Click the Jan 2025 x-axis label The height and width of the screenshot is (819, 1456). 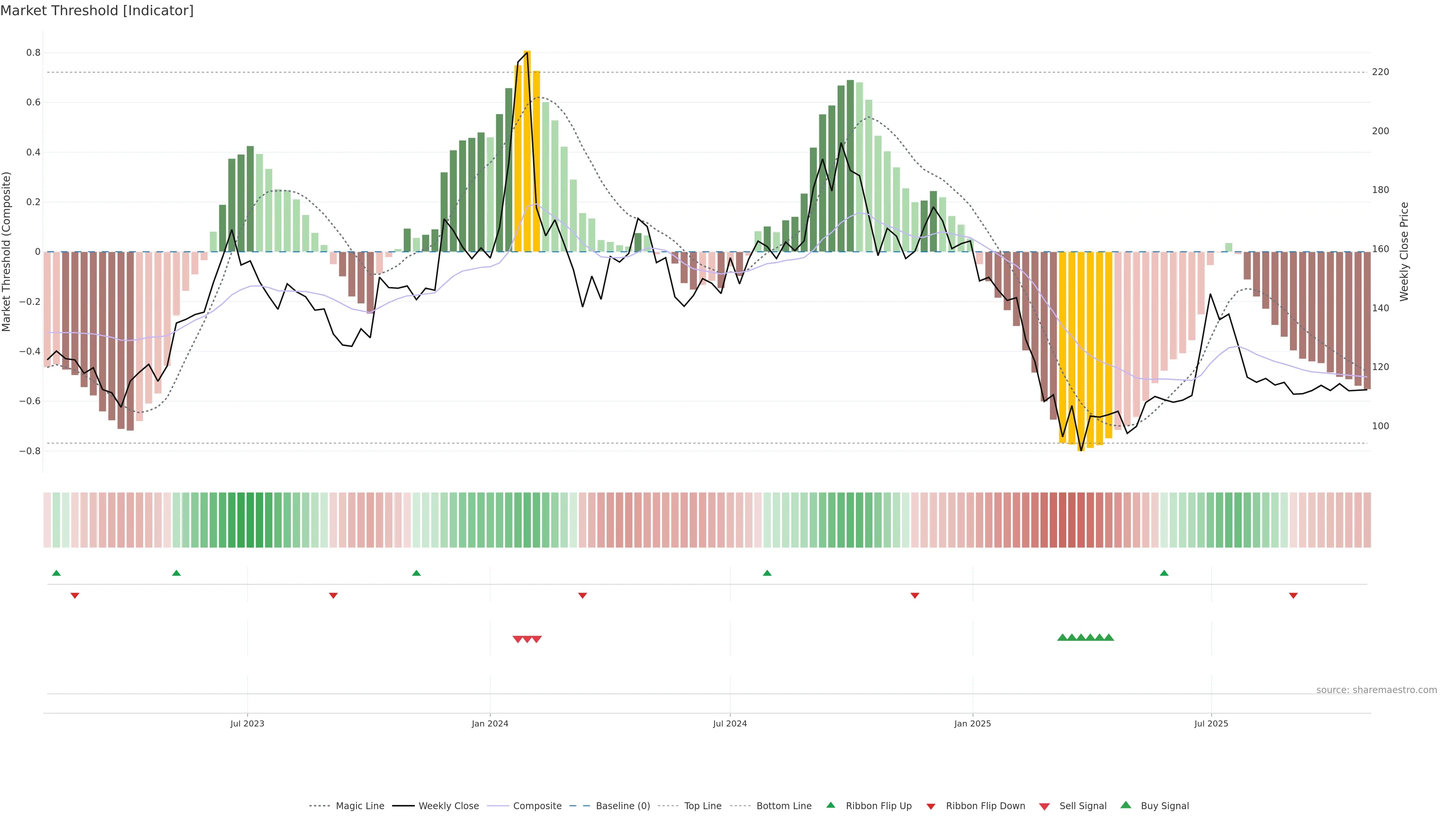point(972,723)
